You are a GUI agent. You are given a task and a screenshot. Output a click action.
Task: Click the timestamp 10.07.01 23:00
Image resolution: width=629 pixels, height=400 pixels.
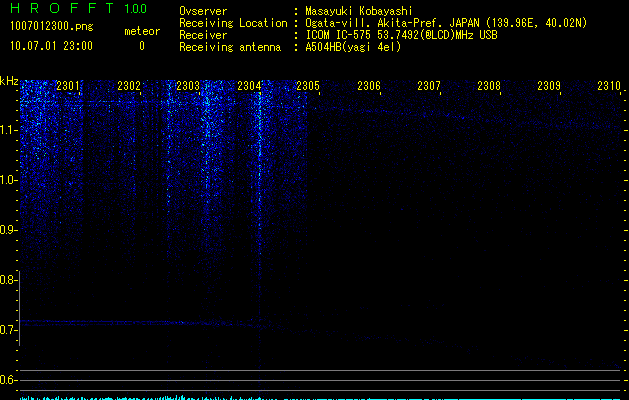51,46
